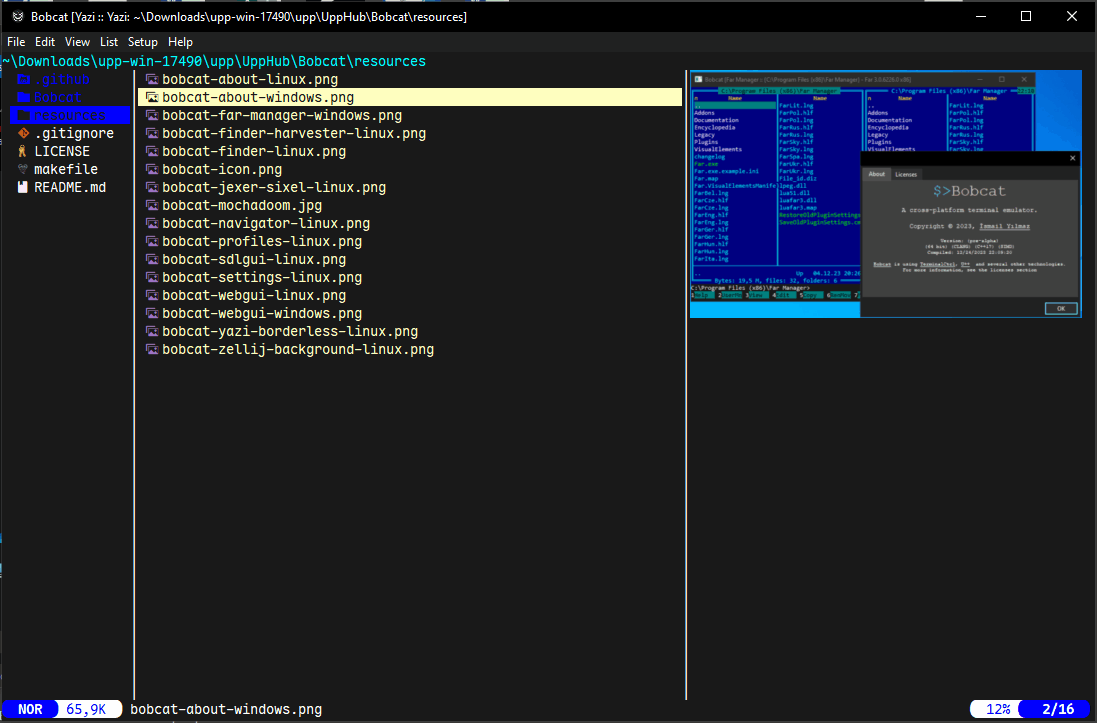The image size is (1097, 723).
Task: Click the .github folder icon
Action: pos(23,79)
